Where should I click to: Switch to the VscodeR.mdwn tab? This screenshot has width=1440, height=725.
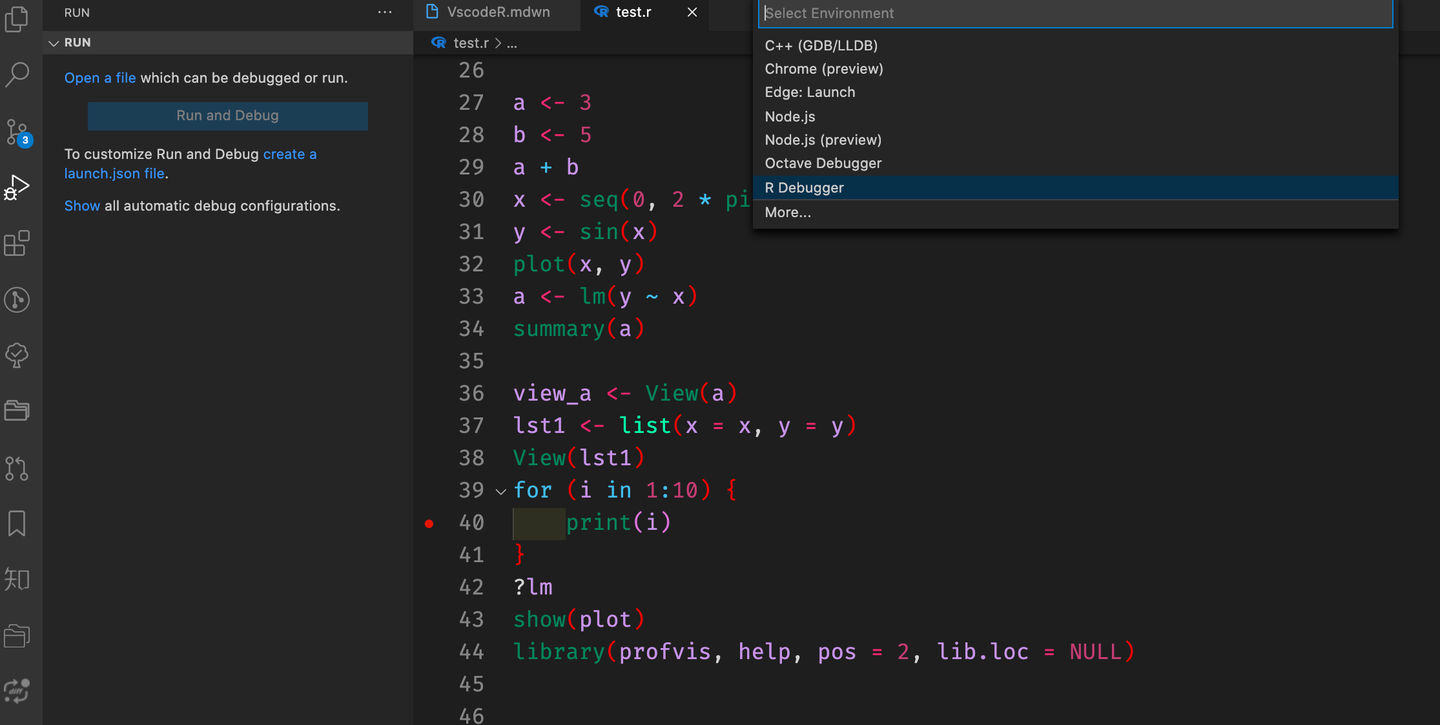(x=496, y=12)
